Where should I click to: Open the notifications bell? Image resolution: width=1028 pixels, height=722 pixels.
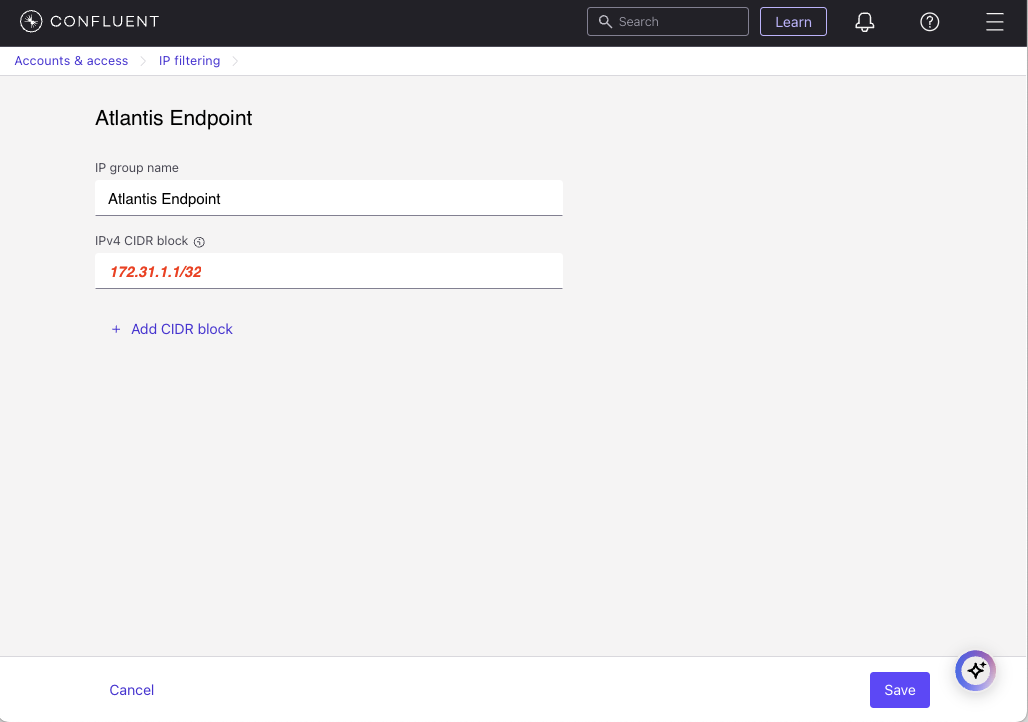(865, 22)
